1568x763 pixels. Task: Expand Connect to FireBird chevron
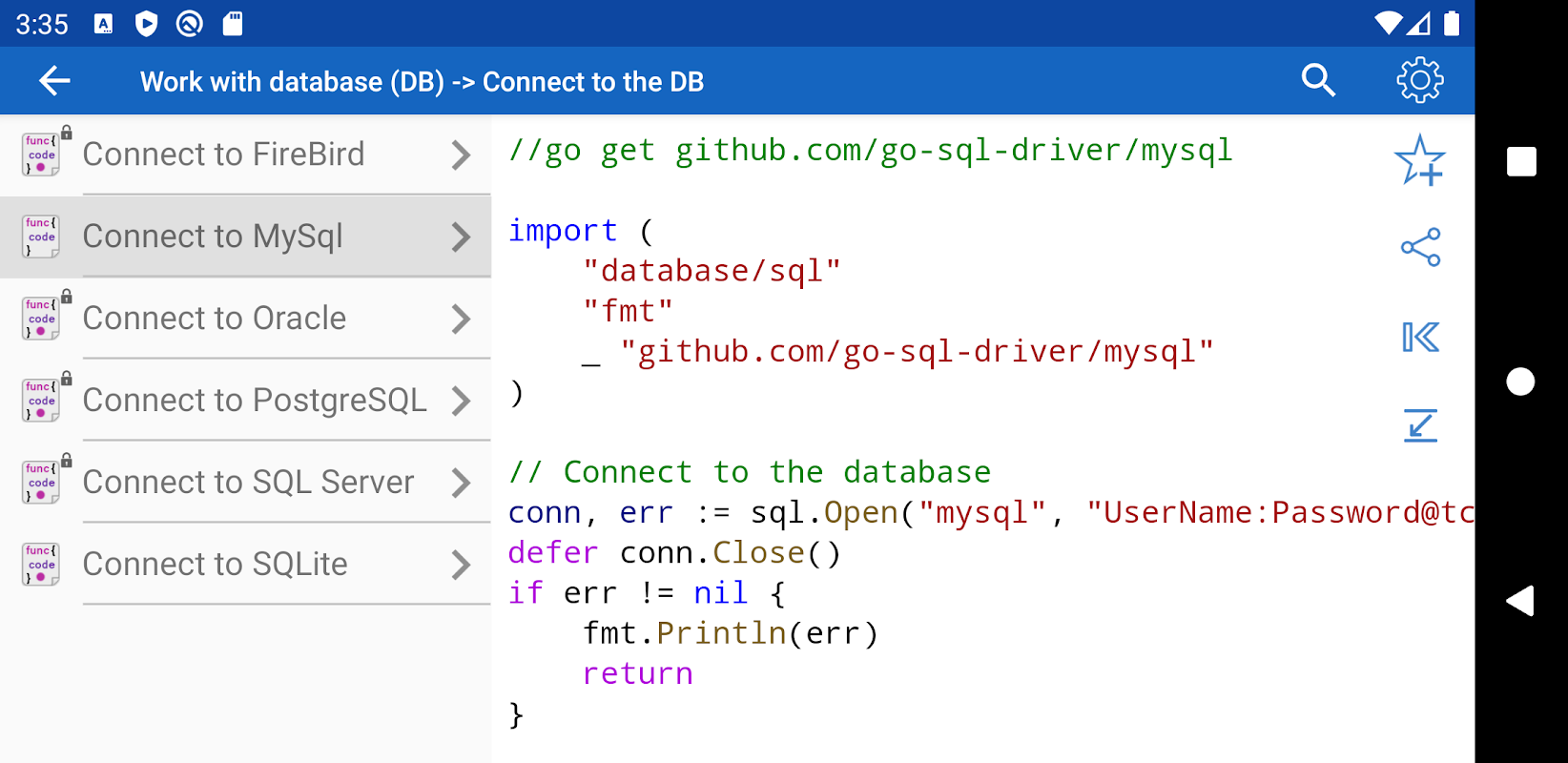click(461, 155)
